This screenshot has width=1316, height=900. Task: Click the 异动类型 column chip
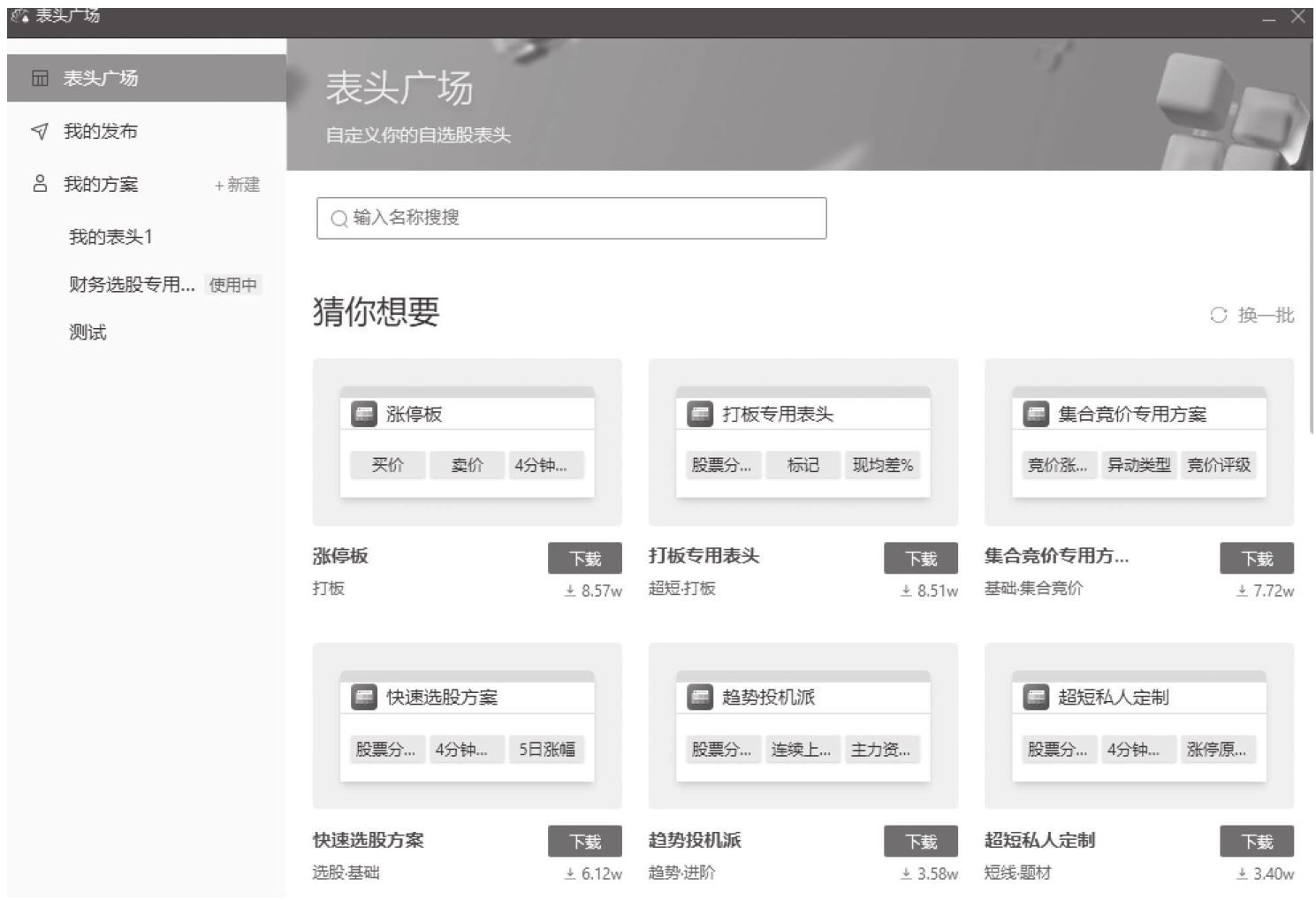1139,465
